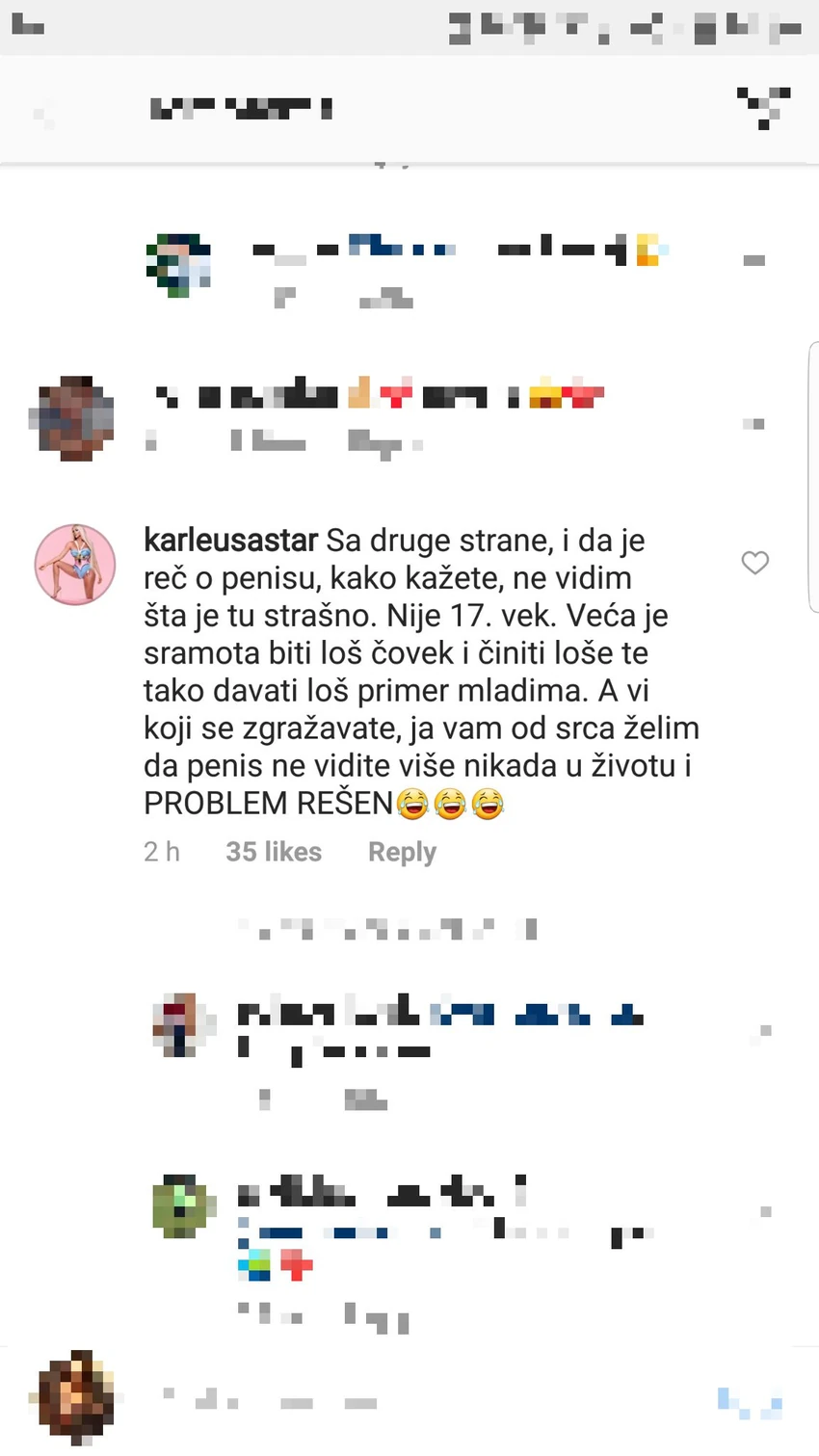Like the comment with the brown blurred avatar

(754, 424)
